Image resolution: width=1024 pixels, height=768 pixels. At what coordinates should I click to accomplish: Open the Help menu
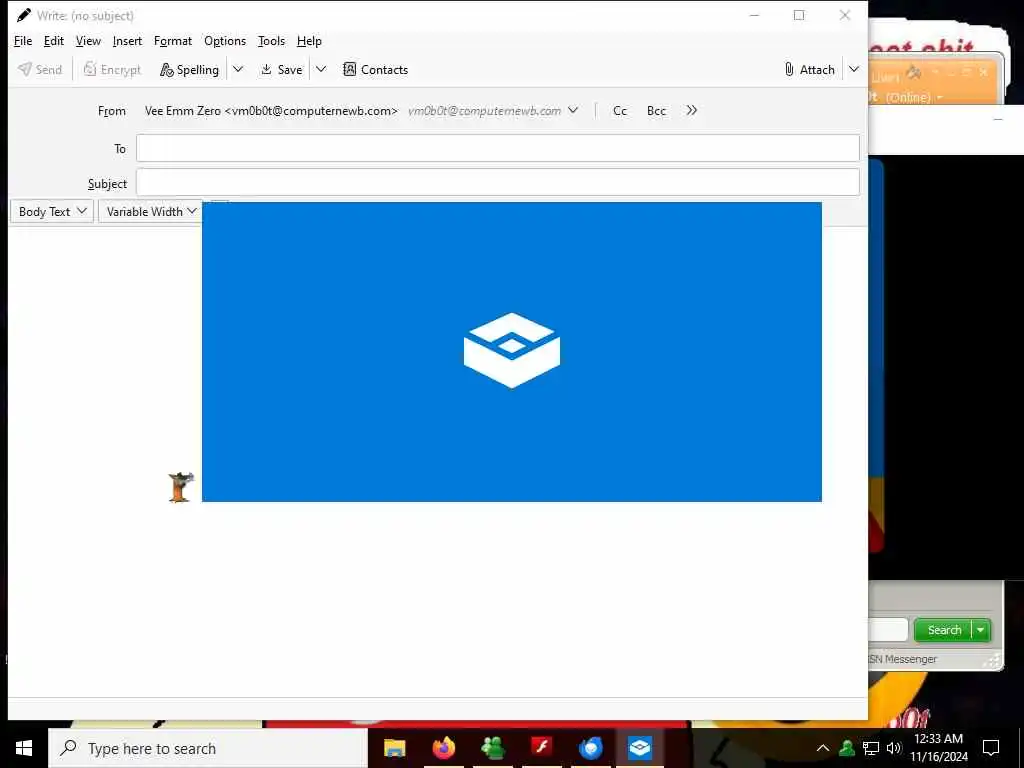tap(309, 41)
